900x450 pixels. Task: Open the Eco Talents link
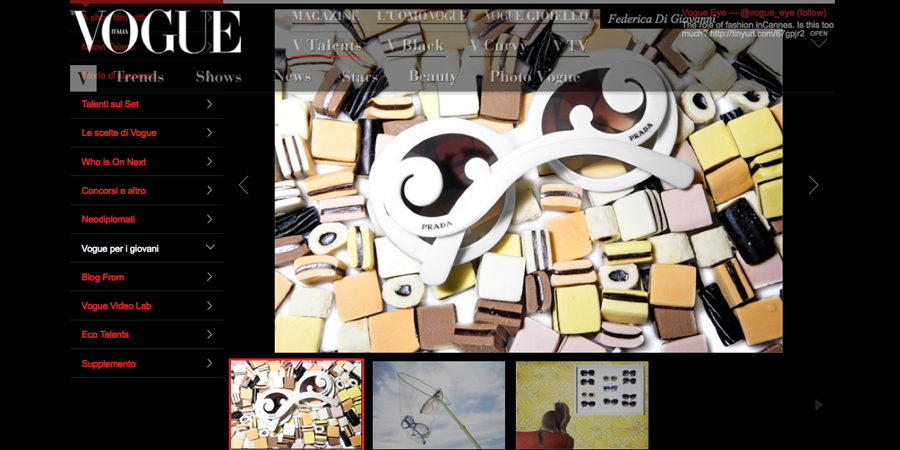click(105, 335)
